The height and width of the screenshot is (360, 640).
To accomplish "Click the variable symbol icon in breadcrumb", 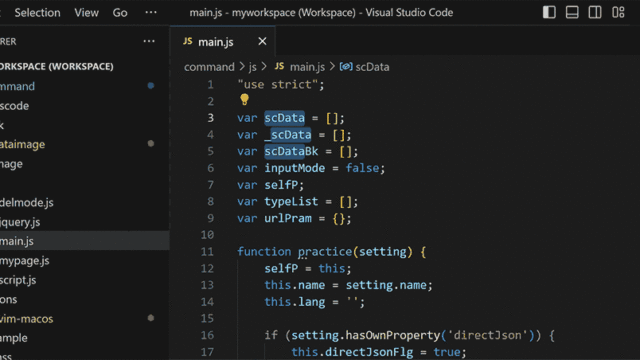I will (346, 67).
